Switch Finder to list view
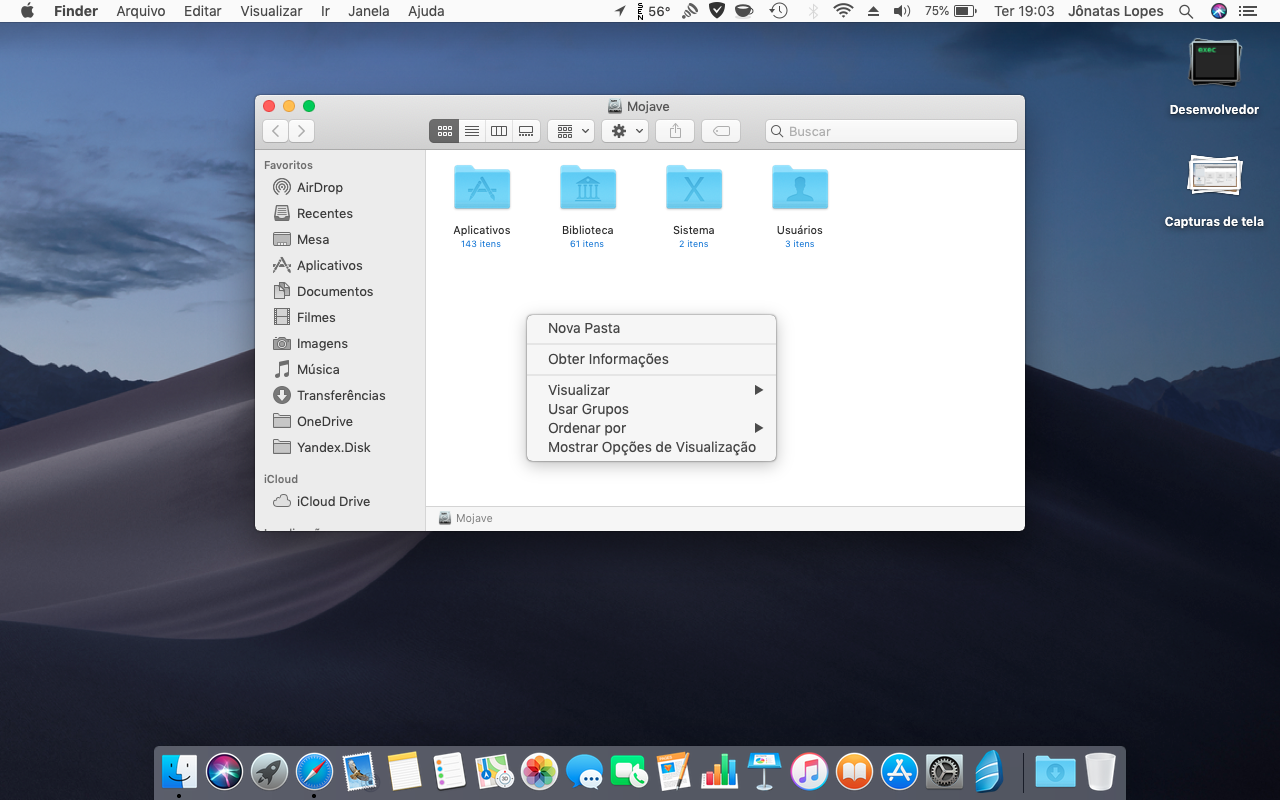 point(472,131)
